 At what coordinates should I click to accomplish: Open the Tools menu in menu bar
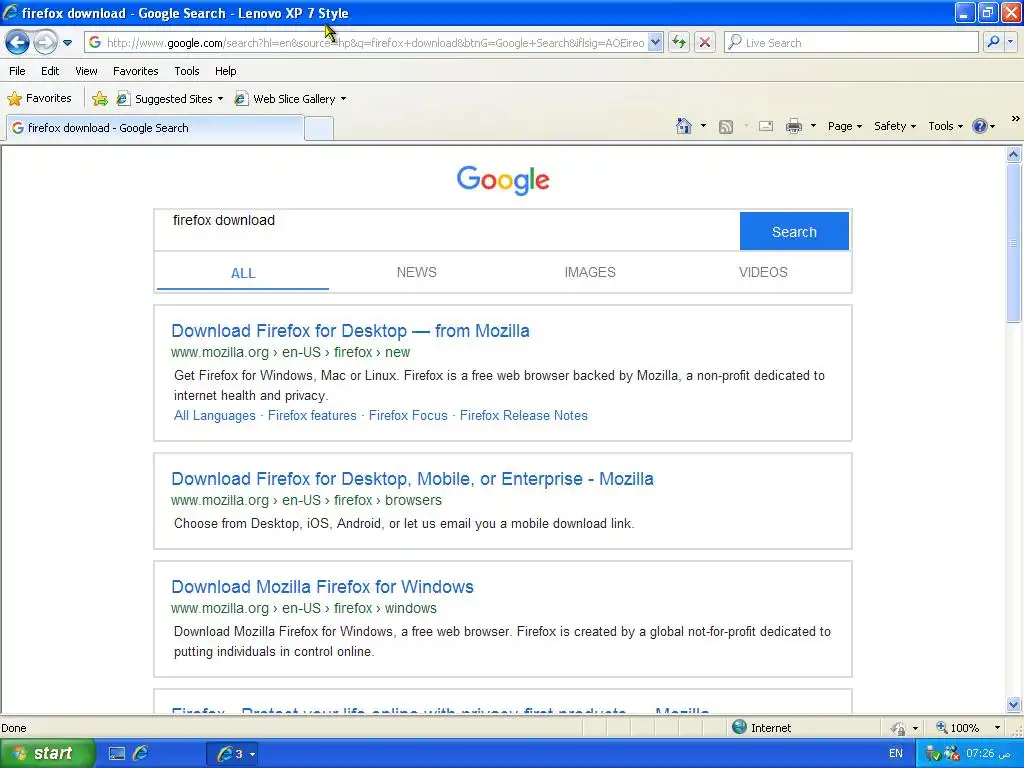pyautogui.click(x=187, y=71)
